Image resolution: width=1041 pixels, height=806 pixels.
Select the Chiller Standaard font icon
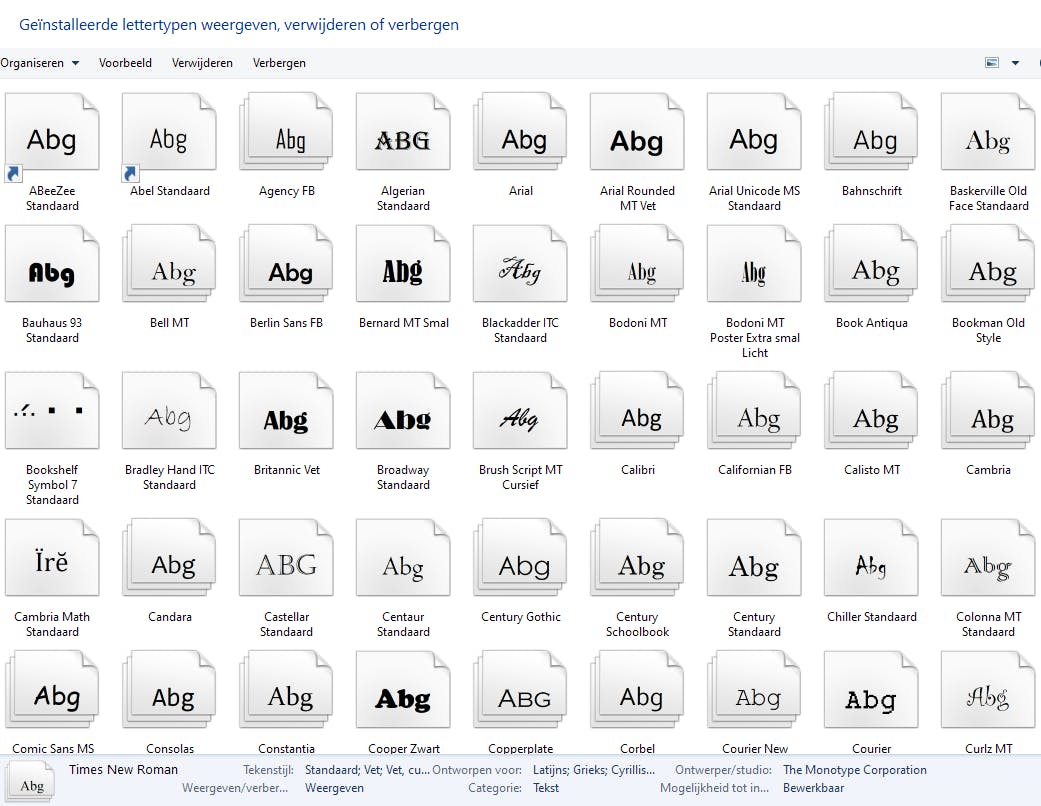tap(871, 558)
